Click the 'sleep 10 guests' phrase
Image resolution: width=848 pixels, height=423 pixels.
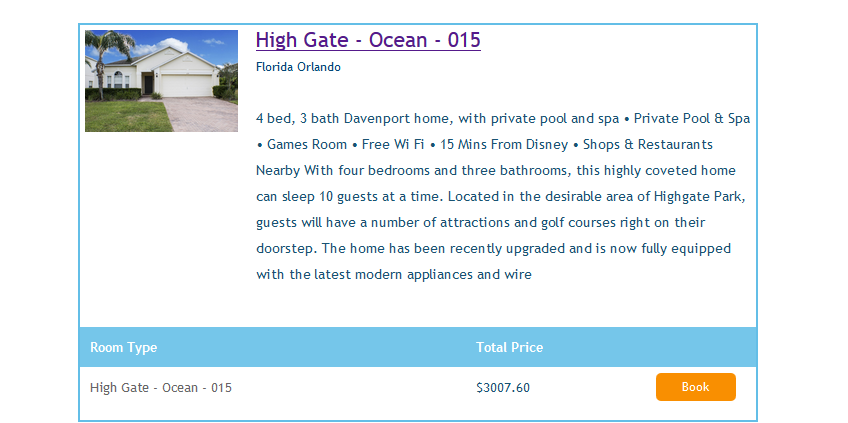coord(334,196)
